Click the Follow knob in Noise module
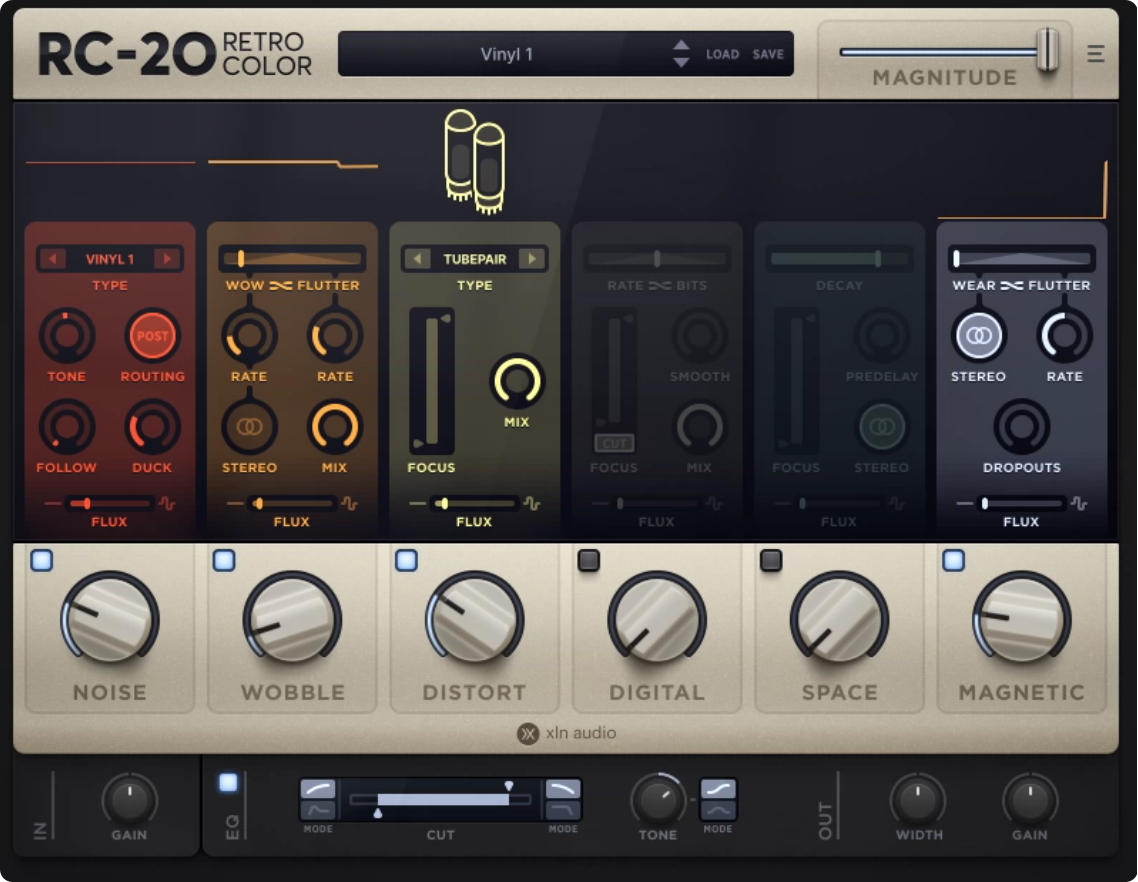 pyautogui.click(x=66, y=427)
